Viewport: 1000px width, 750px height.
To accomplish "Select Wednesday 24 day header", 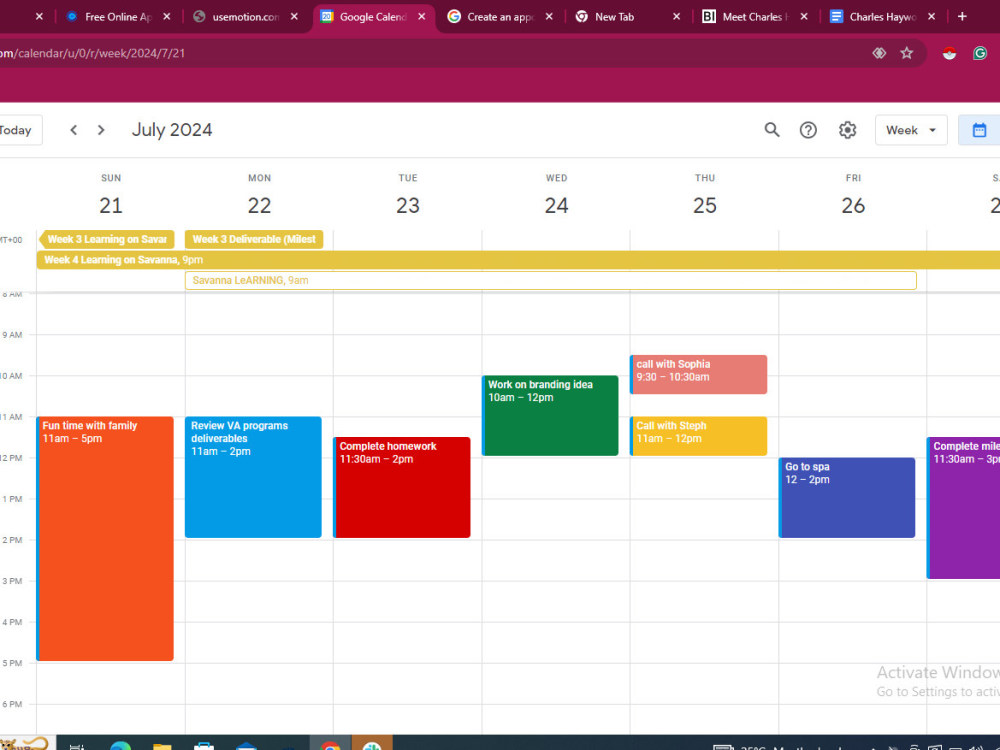I will [557, 205].
